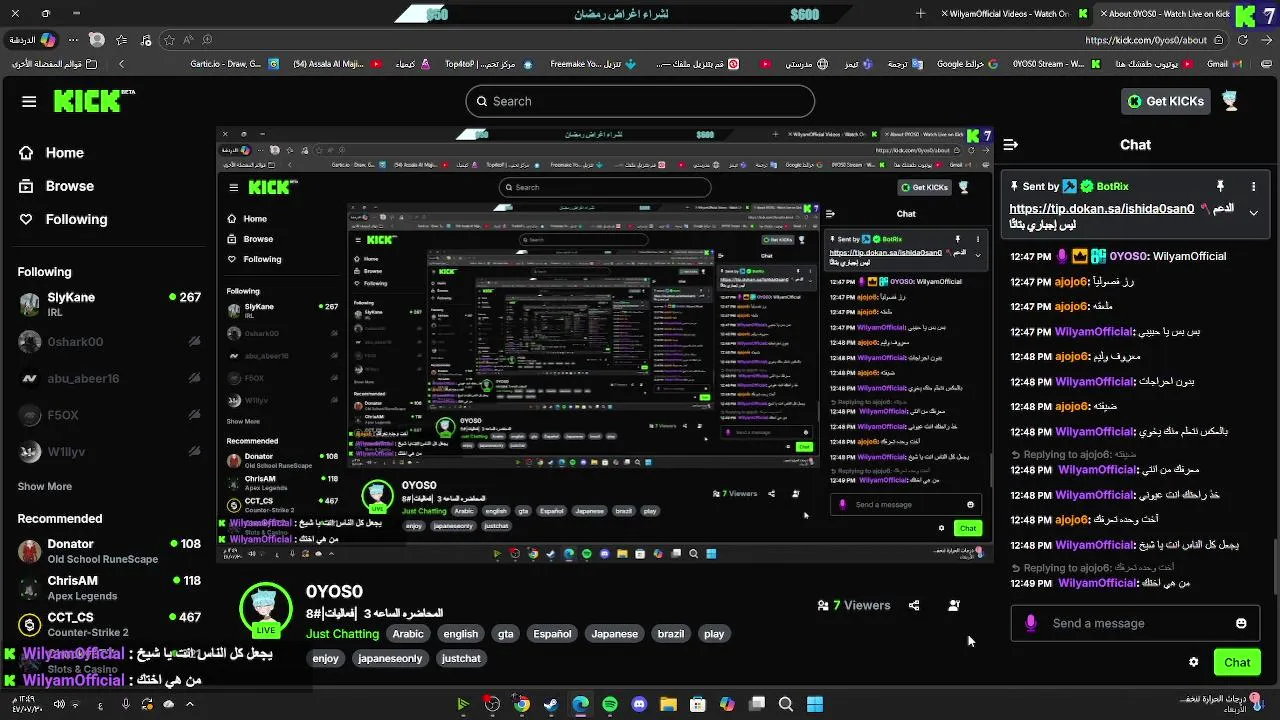This screenshot has width=1280, height=720.
Task: Click the purple chat identity icon
Action: pos(1031,623)
